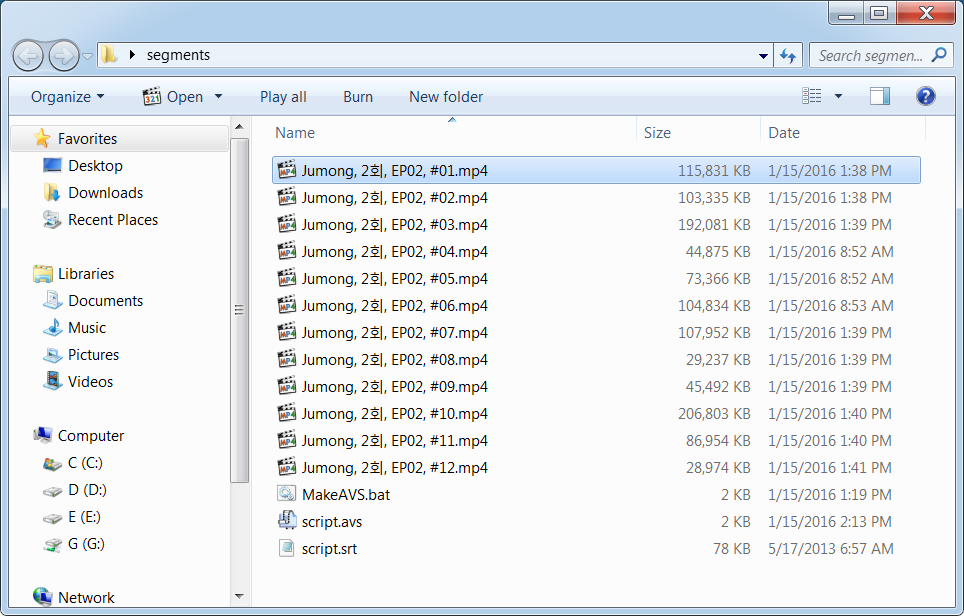964x616 pixels.
Task: Open the Documents library
Action: 105,301
